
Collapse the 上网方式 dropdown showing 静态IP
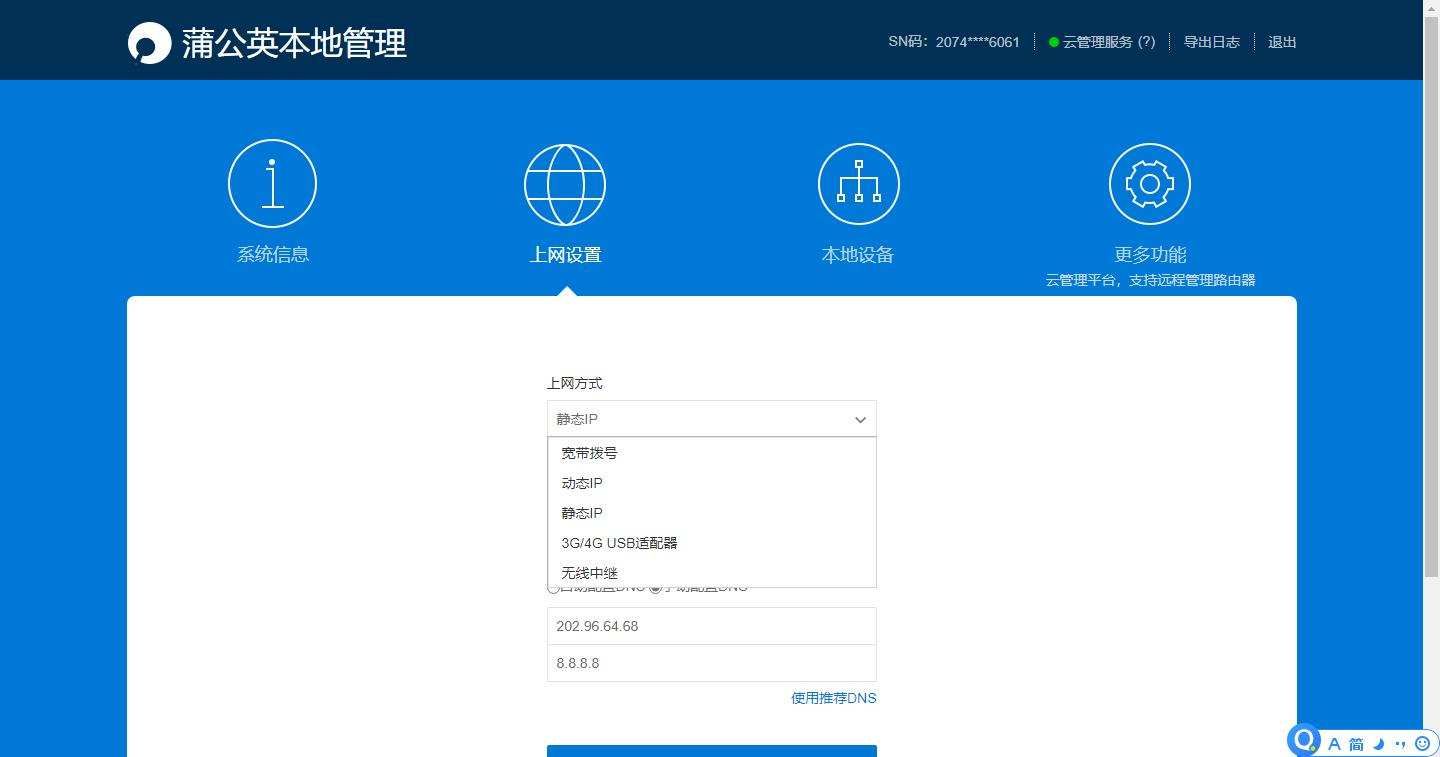click(711, 419)
